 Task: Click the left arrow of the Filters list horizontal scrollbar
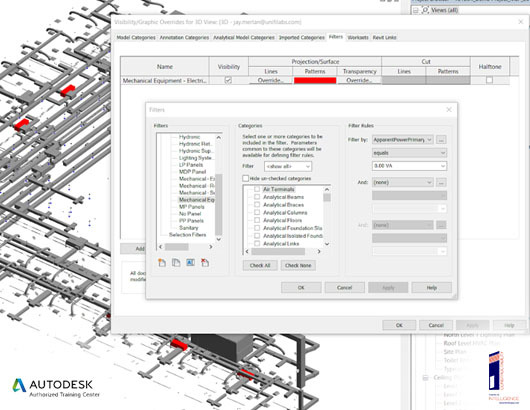point(161,247)
